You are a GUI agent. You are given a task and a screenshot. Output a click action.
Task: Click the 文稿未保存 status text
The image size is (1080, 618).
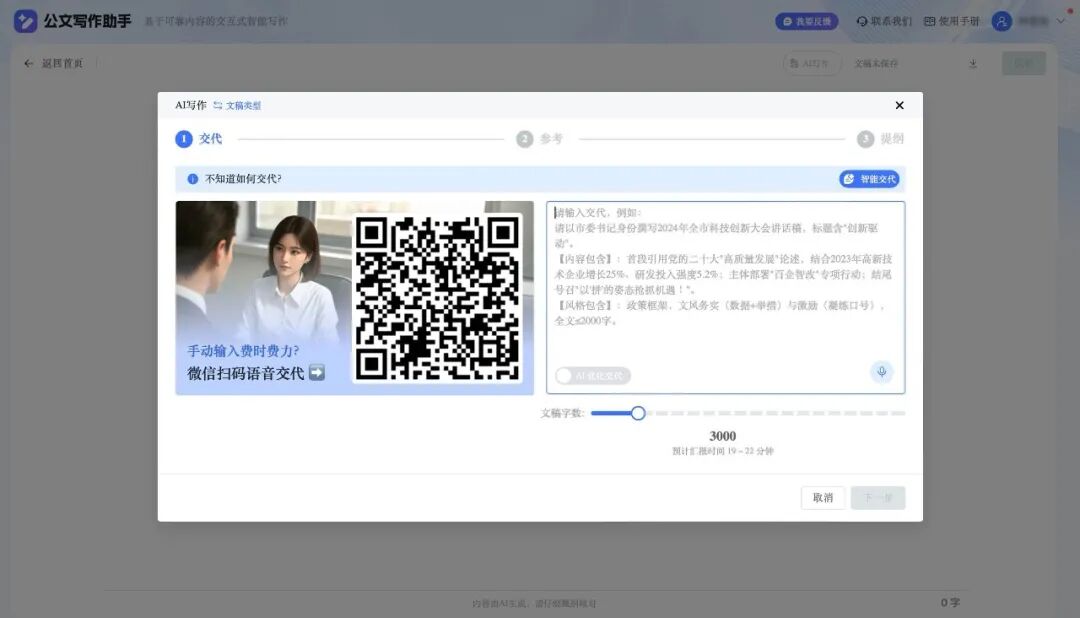[x=876, y=63]
